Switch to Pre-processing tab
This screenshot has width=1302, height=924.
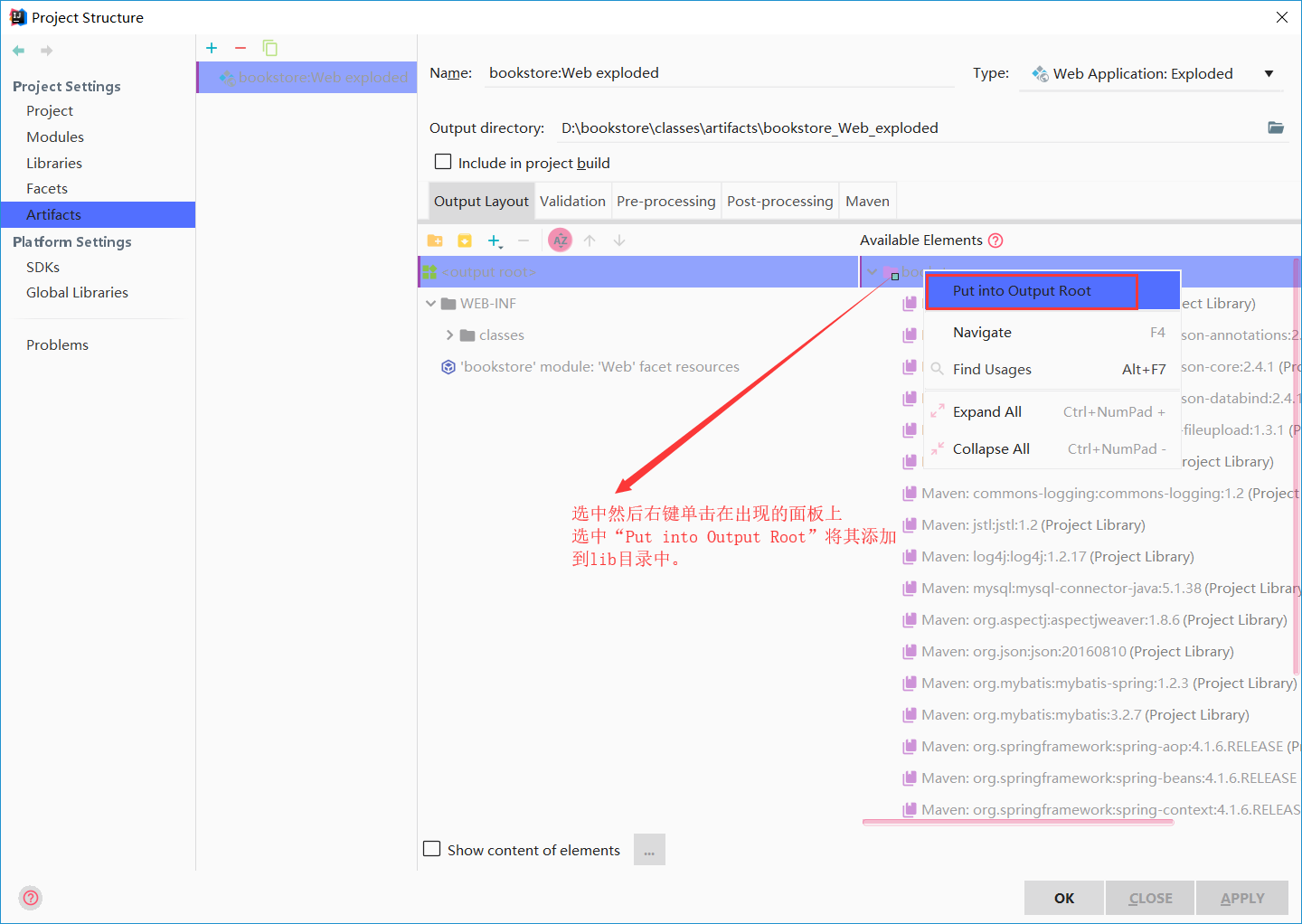666,202
